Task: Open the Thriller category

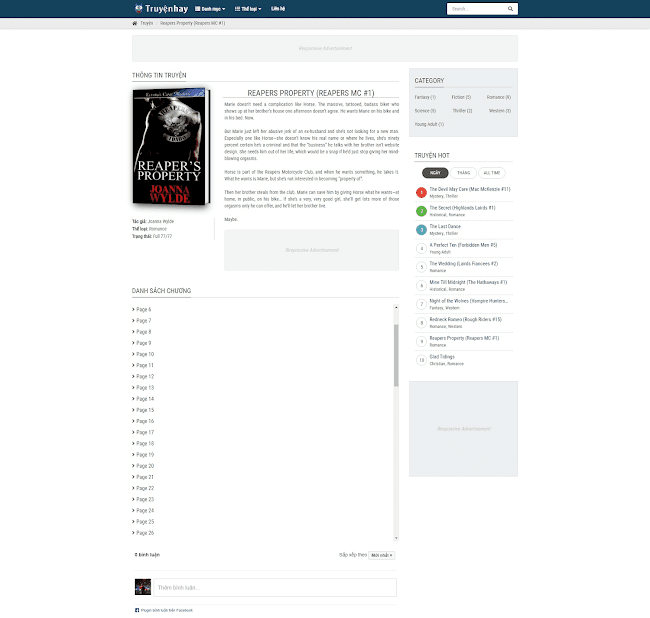Action: (x=462, y=111)
